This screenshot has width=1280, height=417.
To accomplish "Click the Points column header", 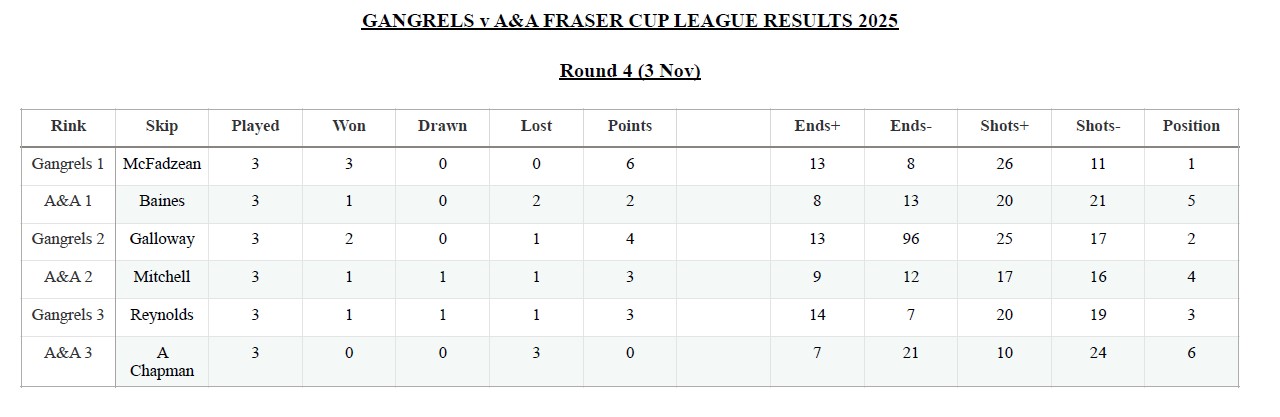I will [630, 126].
